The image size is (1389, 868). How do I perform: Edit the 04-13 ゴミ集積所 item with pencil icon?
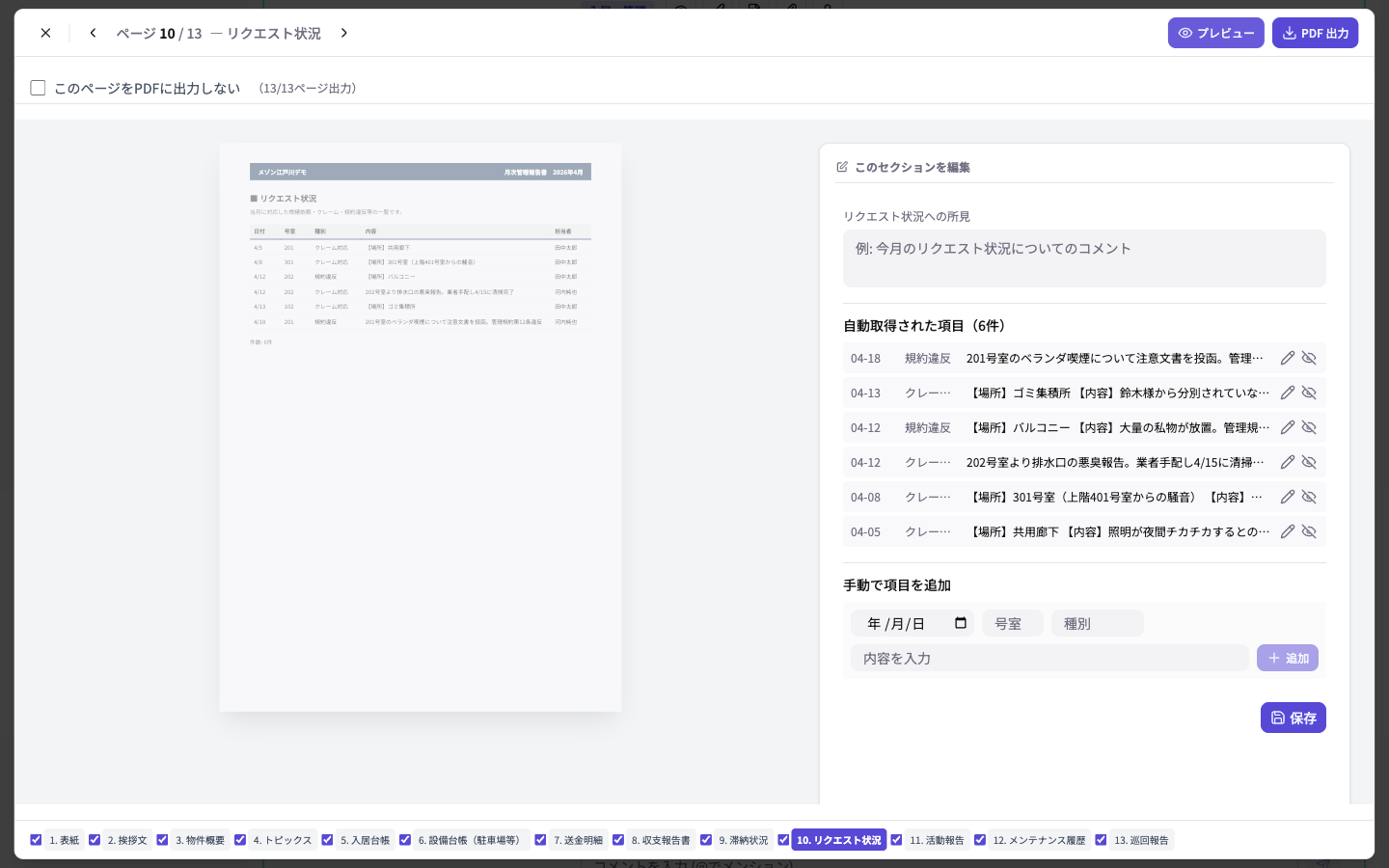pyautogui.click(x=1288, y=393)
